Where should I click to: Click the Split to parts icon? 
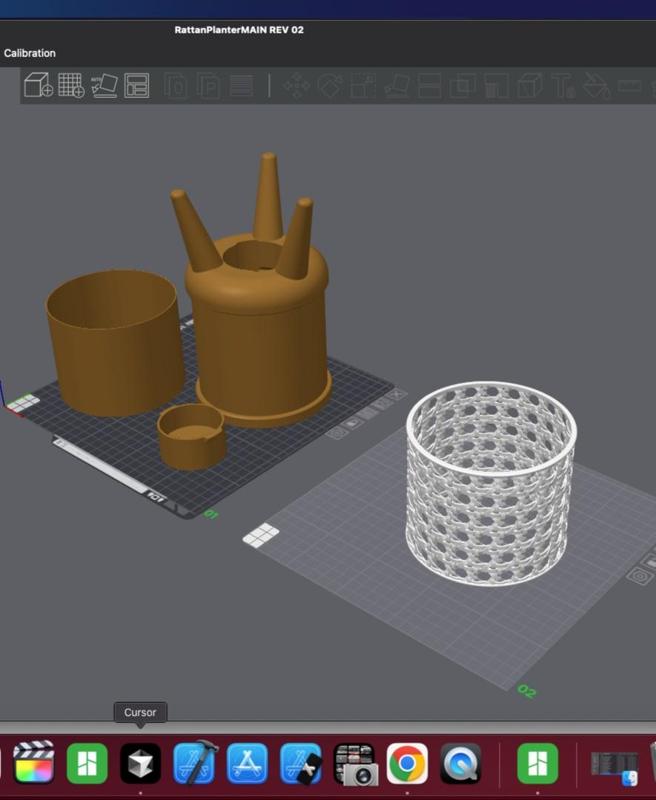coord(209,86)
